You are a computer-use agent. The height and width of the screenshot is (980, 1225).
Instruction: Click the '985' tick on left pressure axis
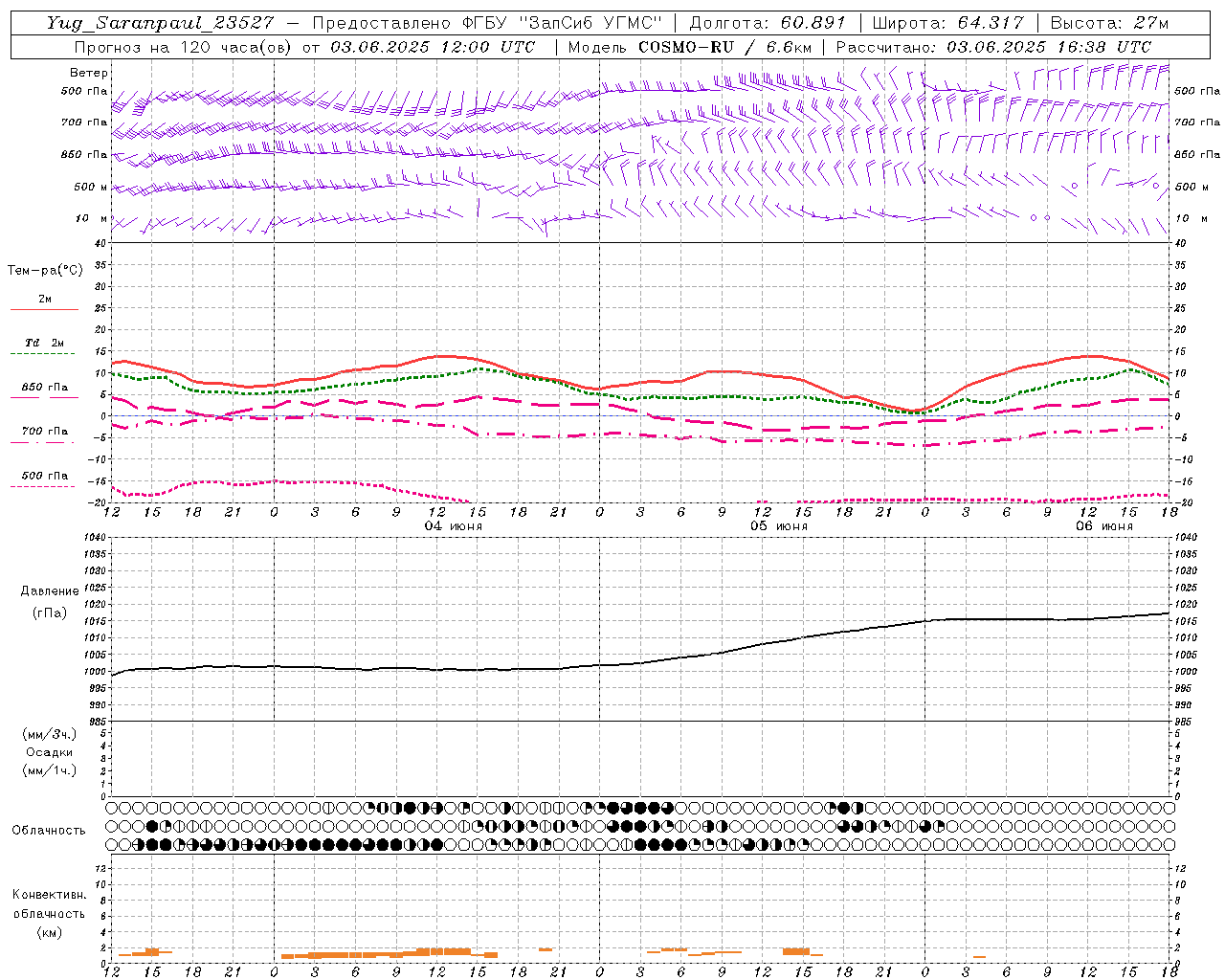coord(99,722)
